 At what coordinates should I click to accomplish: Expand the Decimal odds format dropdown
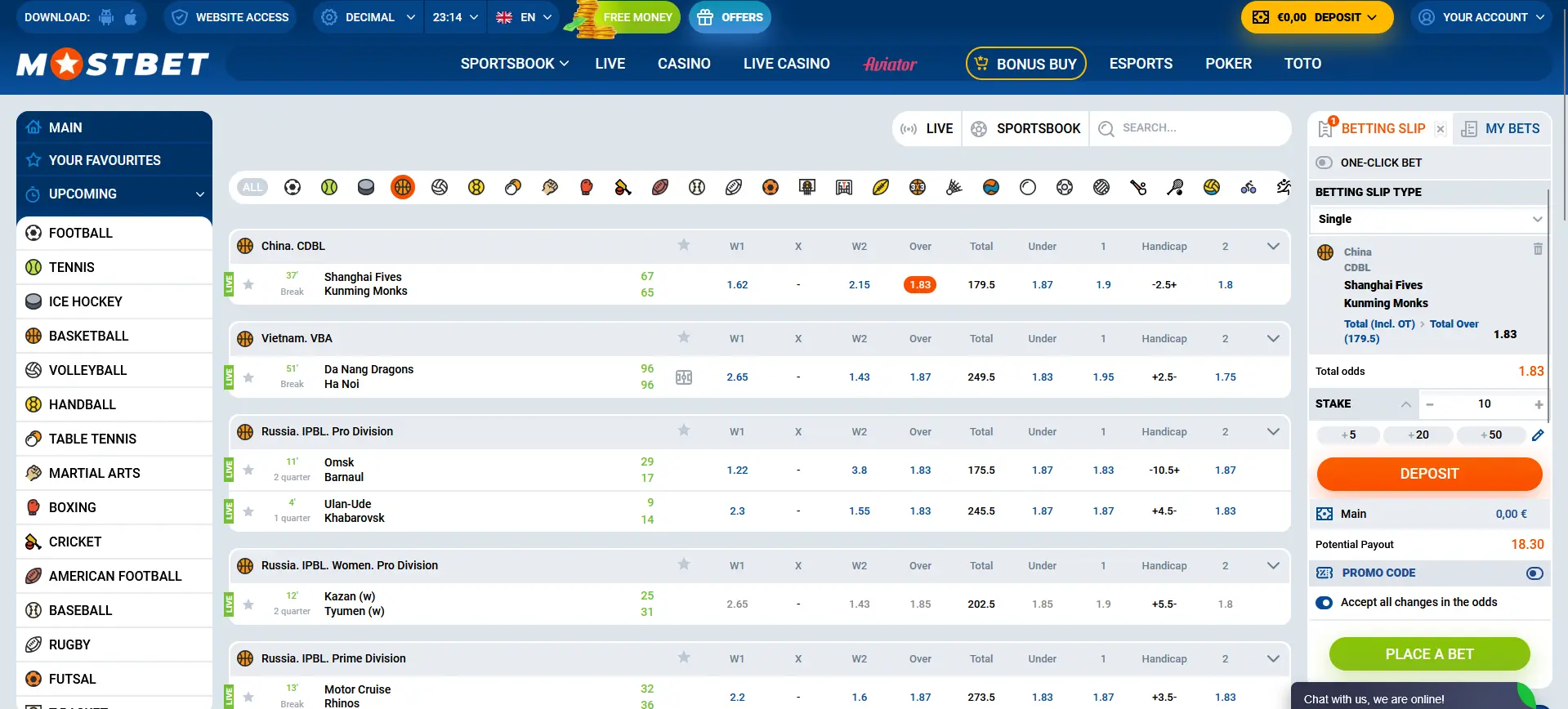(369, 17)
